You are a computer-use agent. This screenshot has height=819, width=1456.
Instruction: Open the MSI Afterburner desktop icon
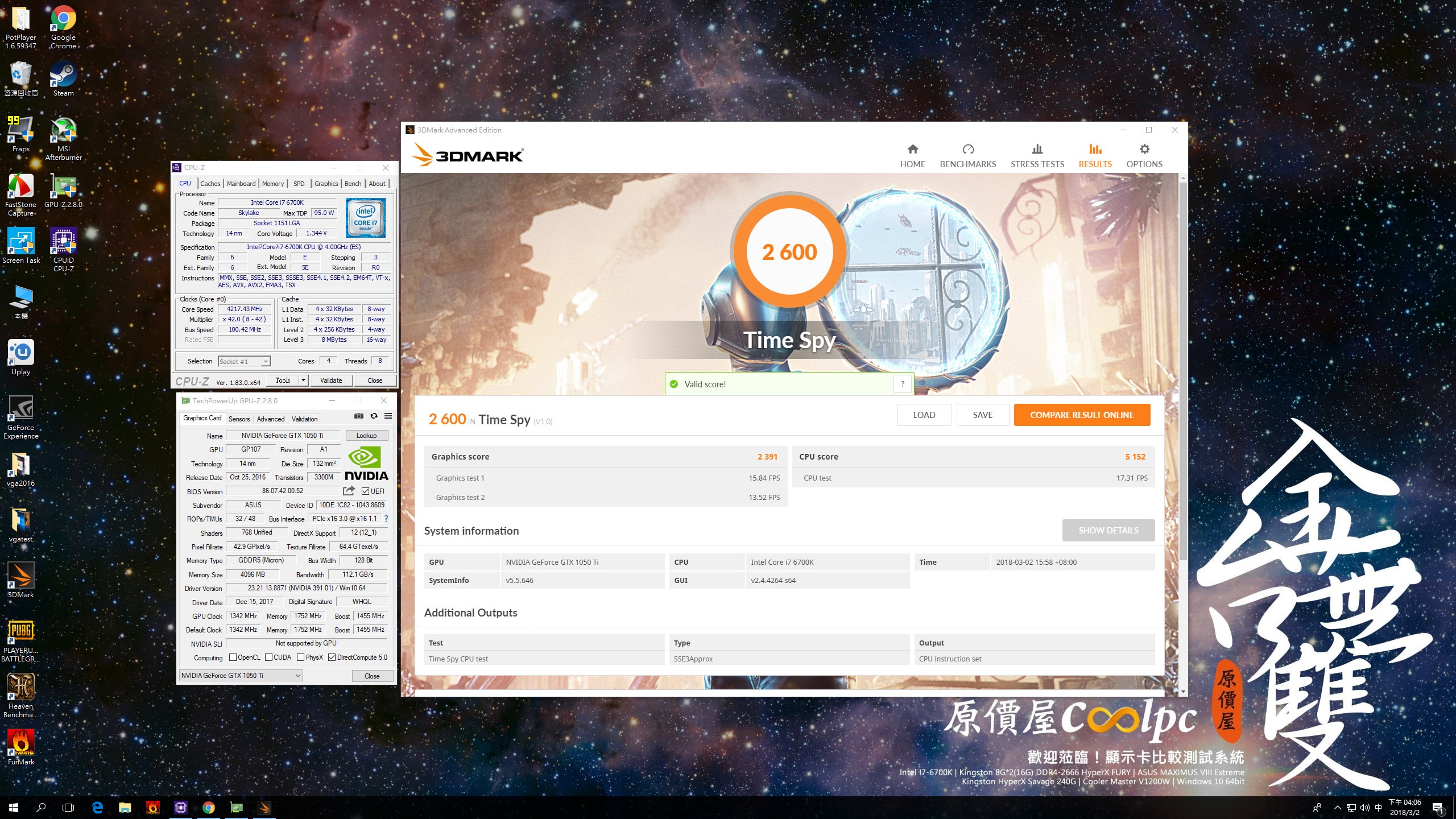point(63,139)
